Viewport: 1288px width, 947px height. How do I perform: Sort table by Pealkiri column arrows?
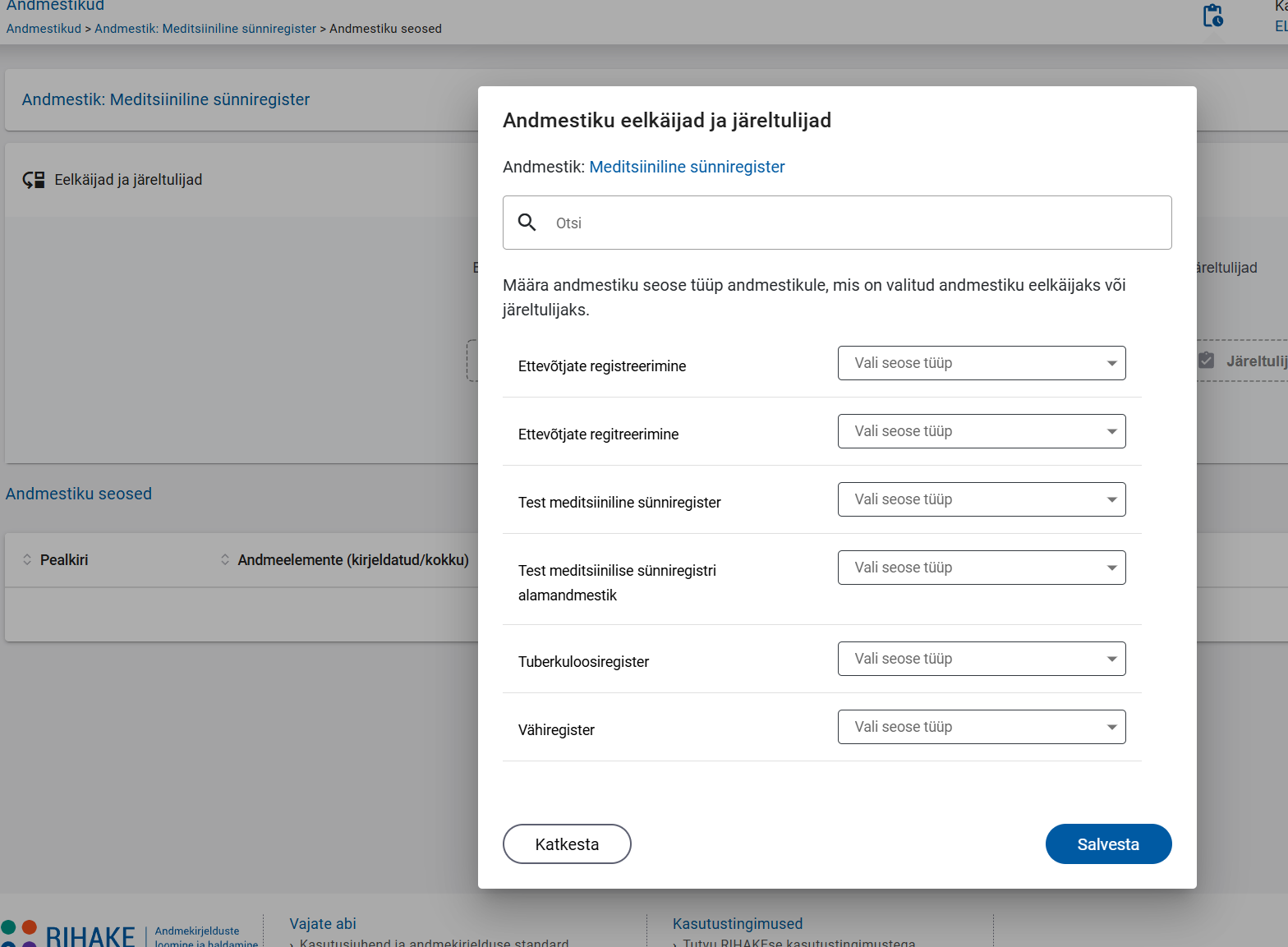(x=27, y=559)
